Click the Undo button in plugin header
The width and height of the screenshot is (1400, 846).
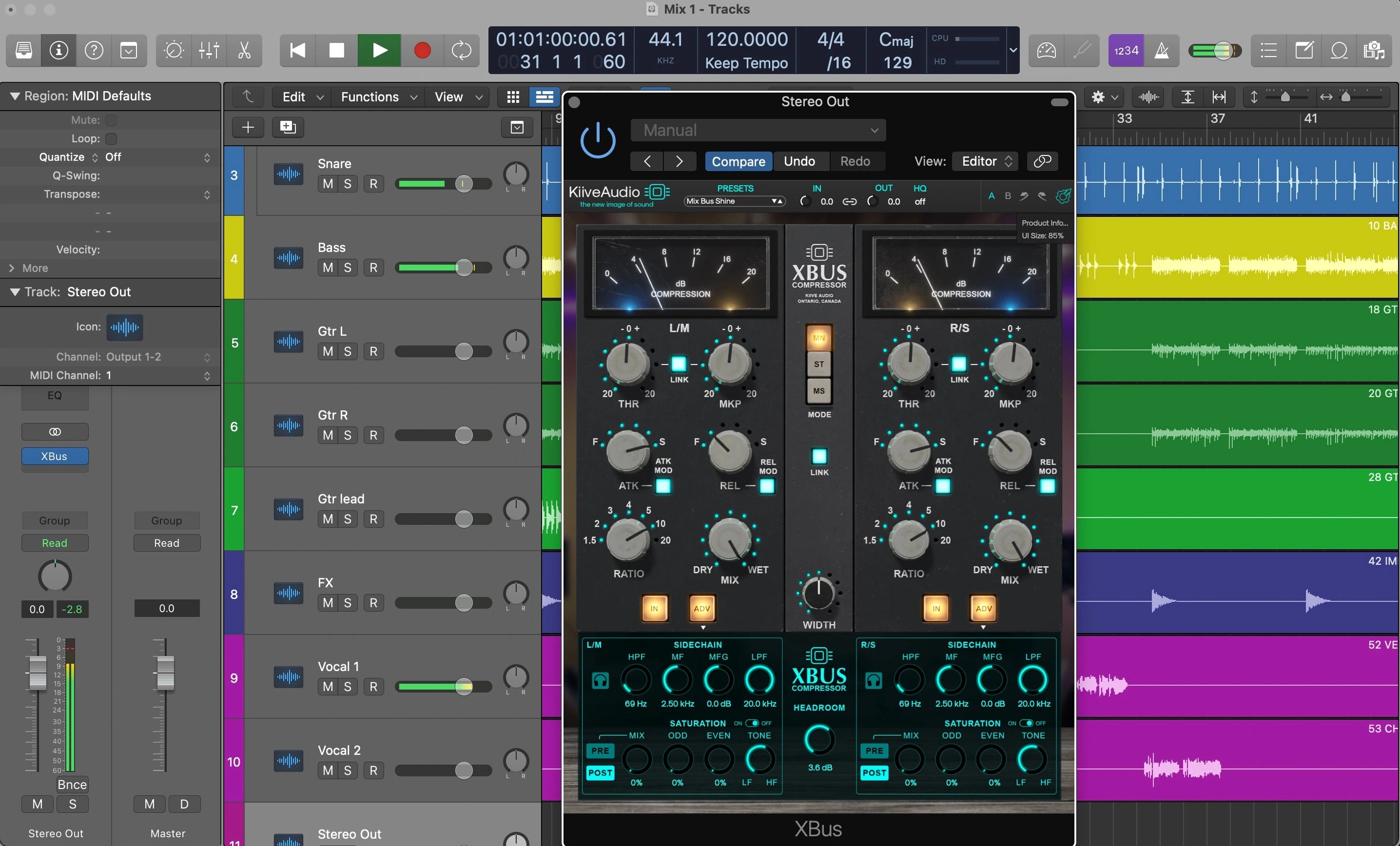pos(799,161)
